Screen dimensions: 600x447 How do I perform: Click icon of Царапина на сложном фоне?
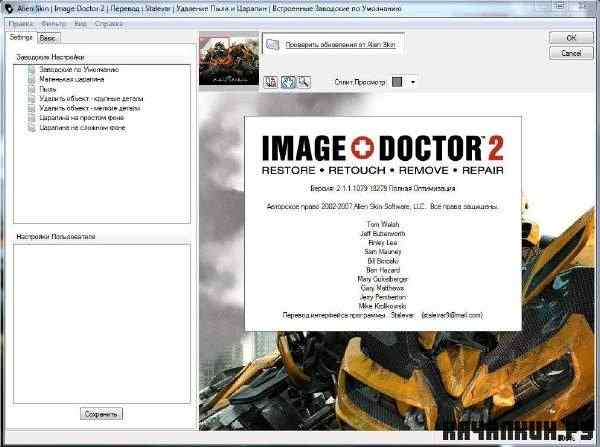(32, 128)
